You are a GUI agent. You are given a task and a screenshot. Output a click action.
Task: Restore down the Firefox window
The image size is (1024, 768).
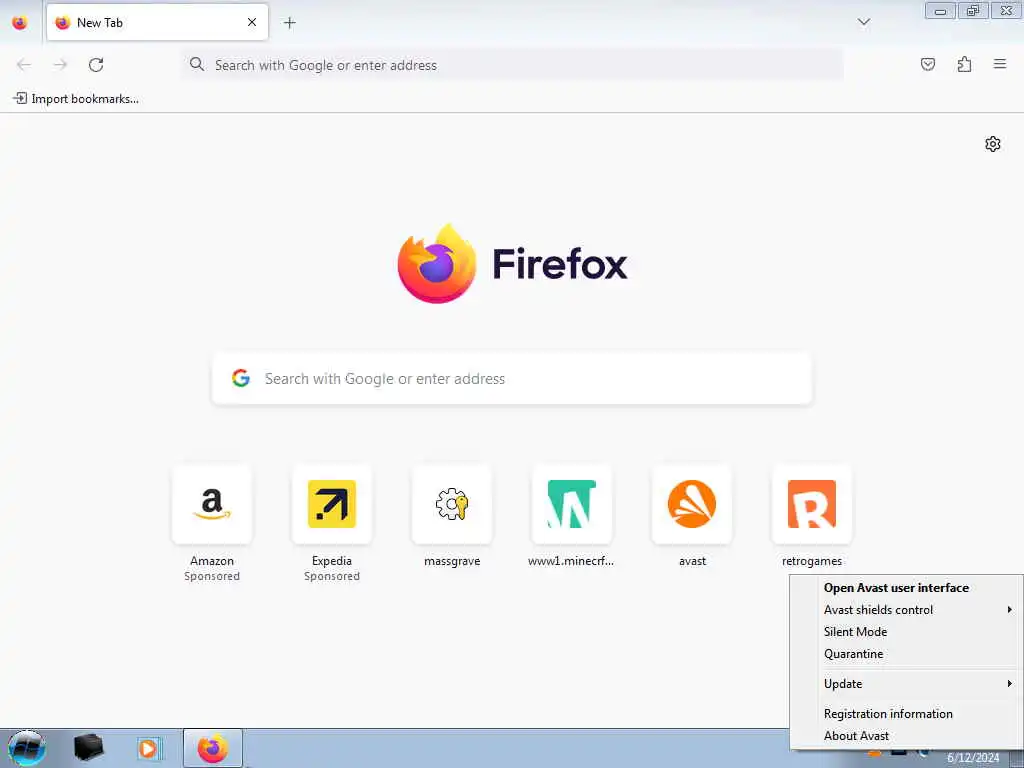coord(973,11)
